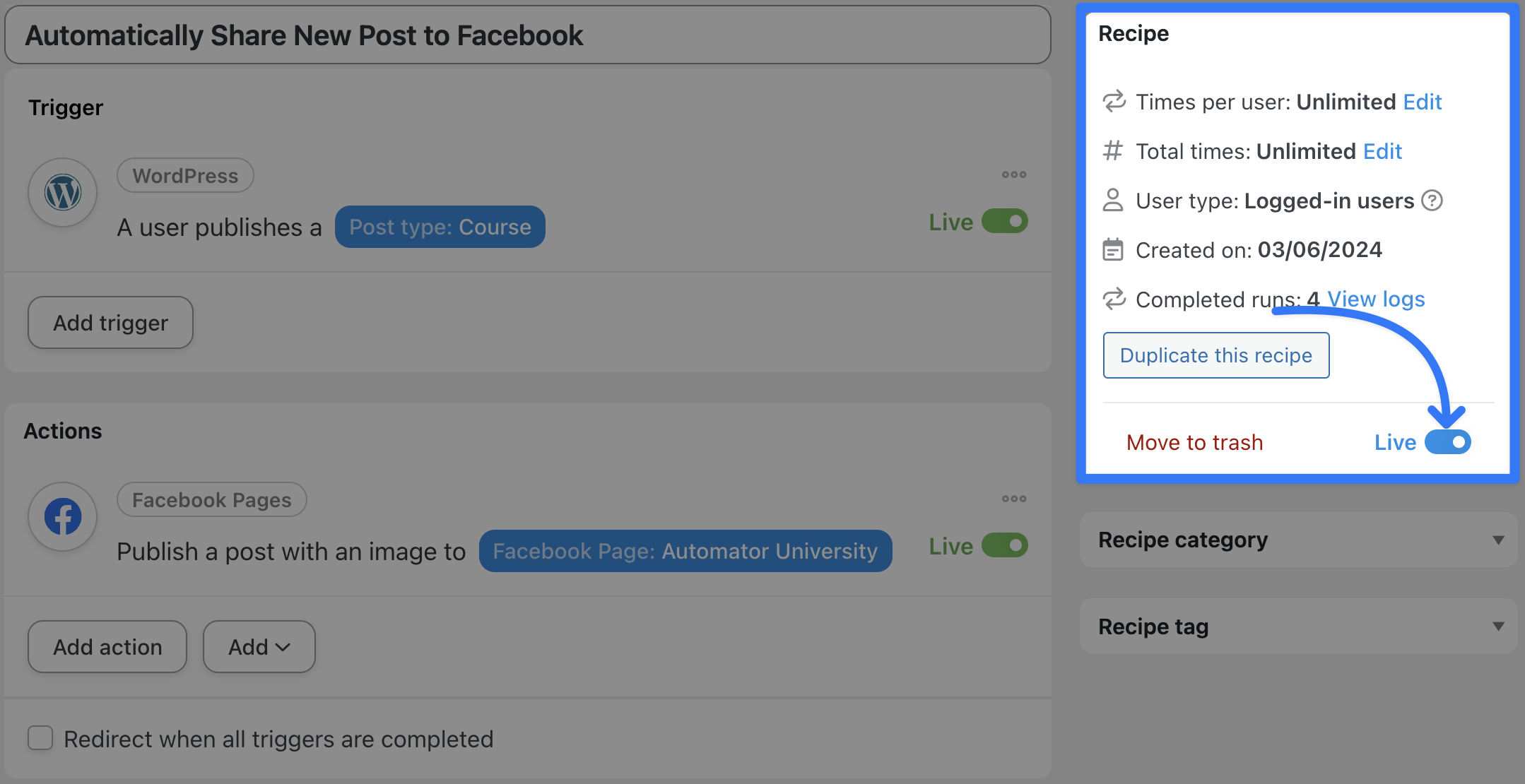Click Duplicate this recipe button
The image size is (1525, 784).
point(1215,355)
